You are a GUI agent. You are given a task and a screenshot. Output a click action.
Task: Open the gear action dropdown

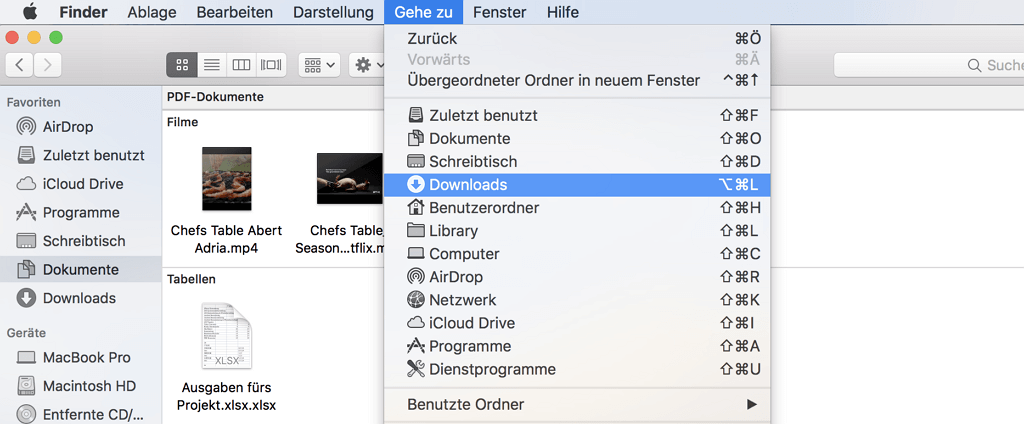366,65
